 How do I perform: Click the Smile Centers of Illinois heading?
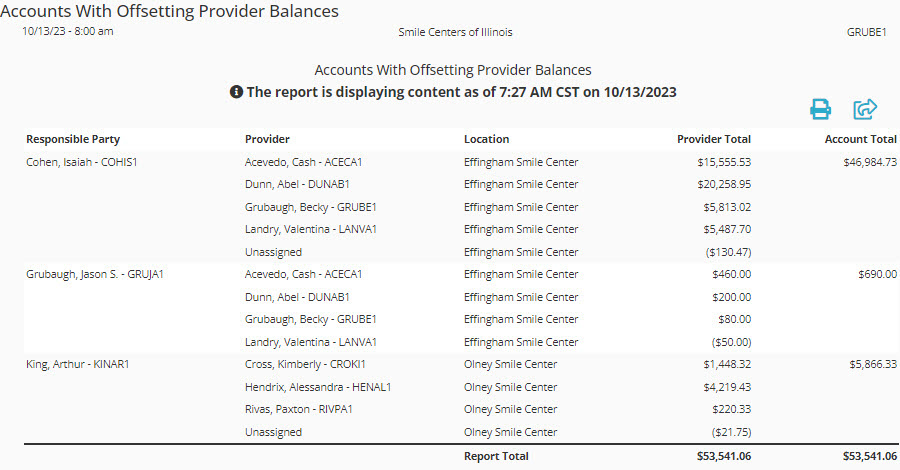click(x=455, y=32)
